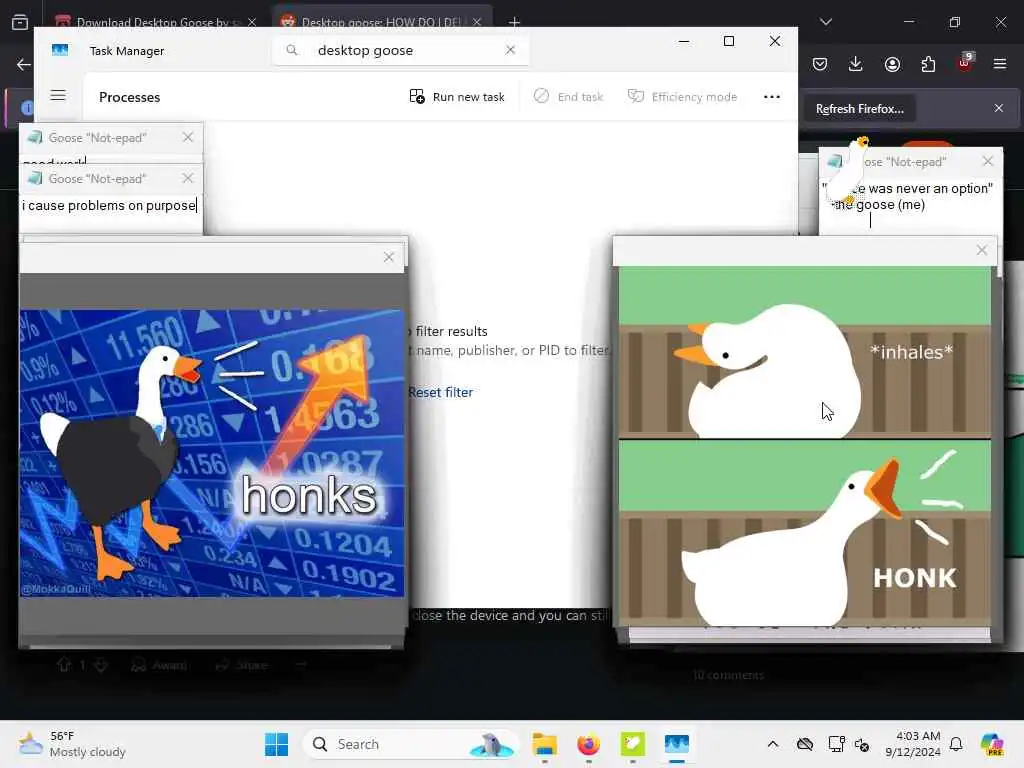This screenshot has height=768, width=1024.
Task: Open weather widget 56°F Mostly cloudy
Action: pos(72,744)
